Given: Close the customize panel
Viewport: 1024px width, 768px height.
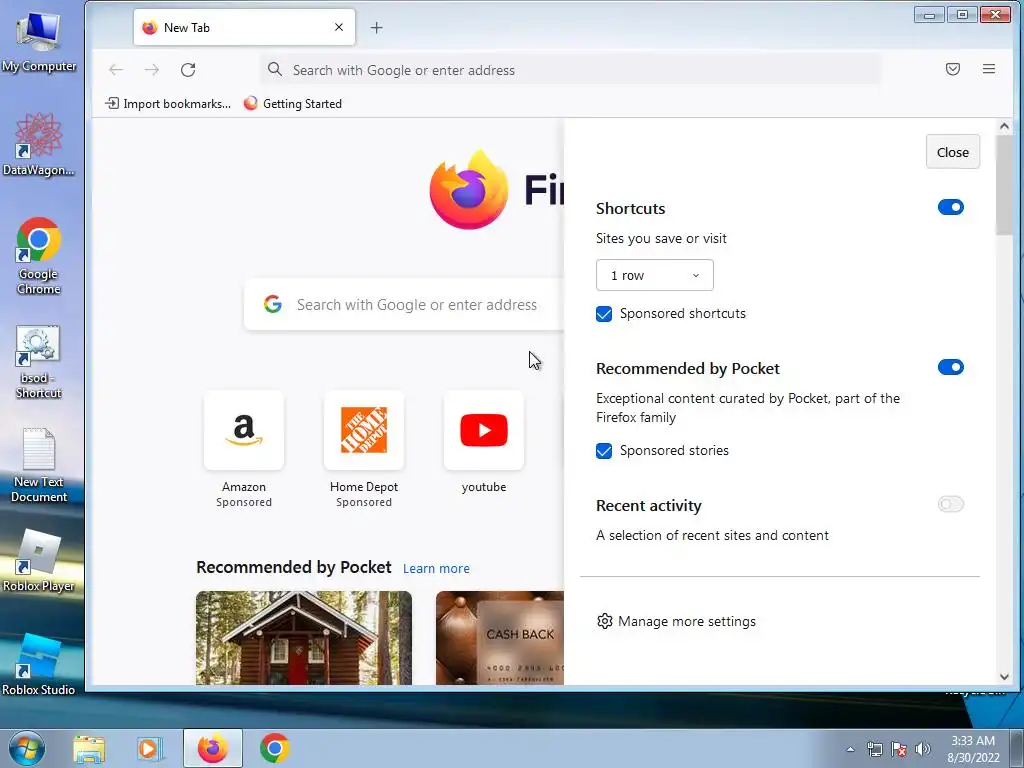Looking at the screenshot, I should [x=952, y=152].
